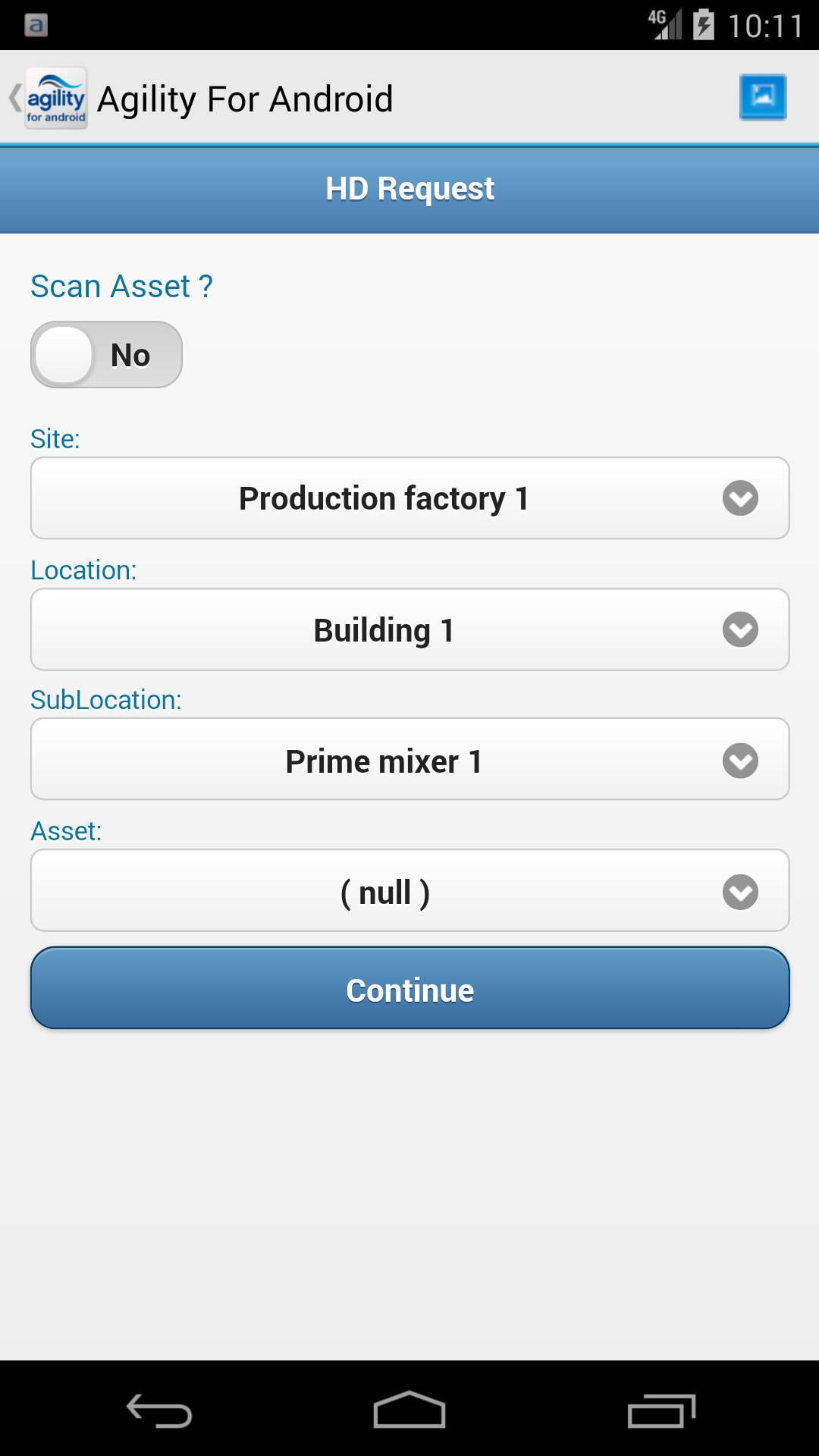Tap the HD Request header bar
Image resolution: width=819 pixels, height=1456 pixels.
pyautogui.click(x=409, y=189)
